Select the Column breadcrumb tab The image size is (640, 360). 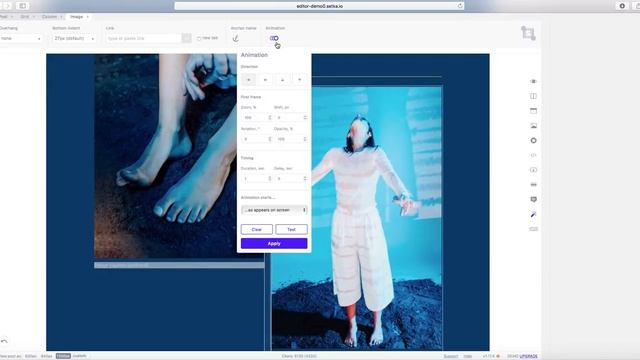[49, 17]
